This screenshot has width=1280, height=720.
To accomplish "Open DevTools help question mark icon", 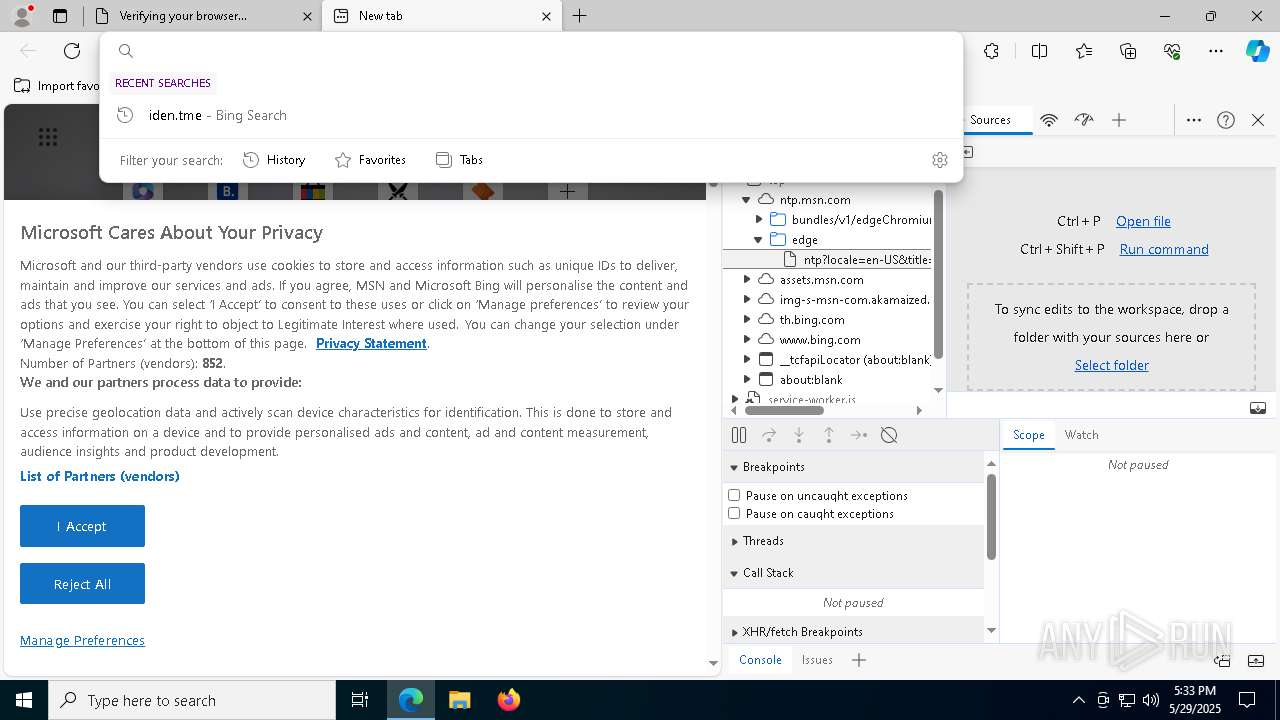I will coord(1226,120).
